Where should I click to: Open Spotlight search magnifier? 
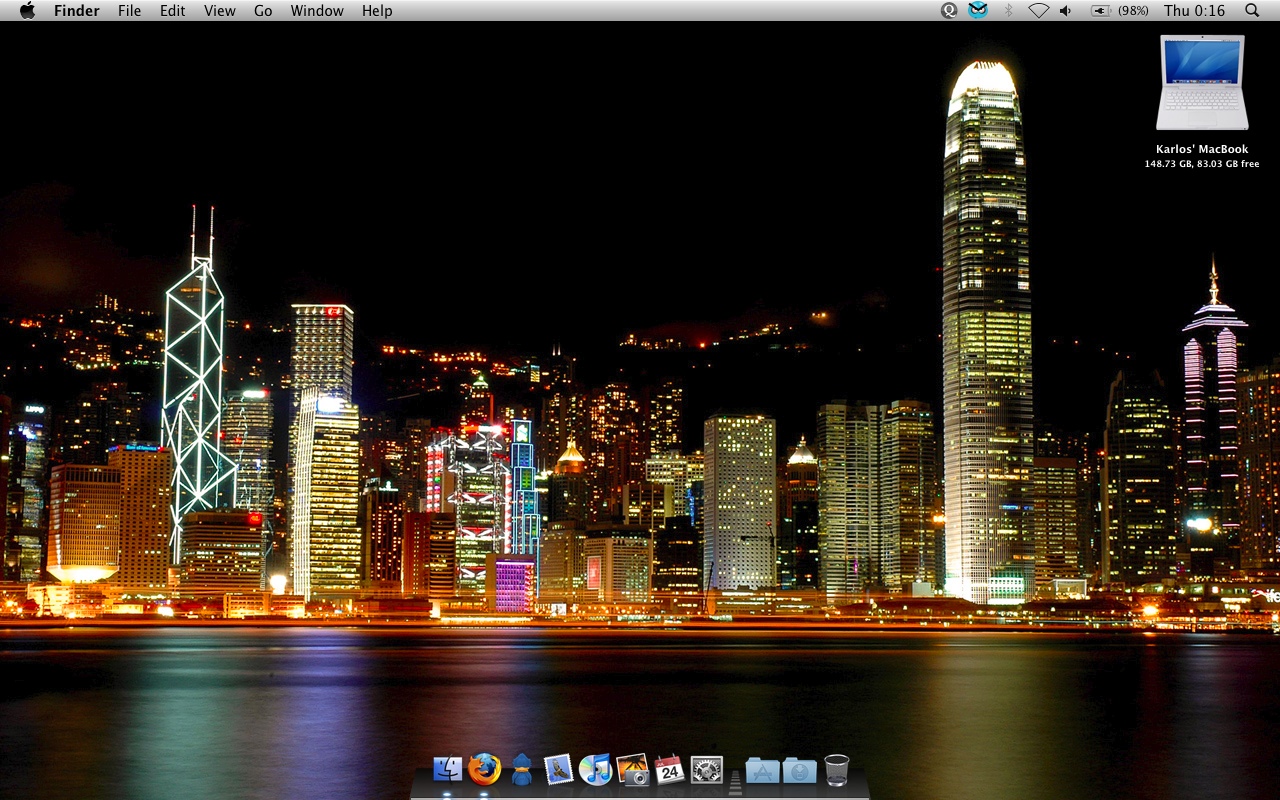(x=1252, y=11)
